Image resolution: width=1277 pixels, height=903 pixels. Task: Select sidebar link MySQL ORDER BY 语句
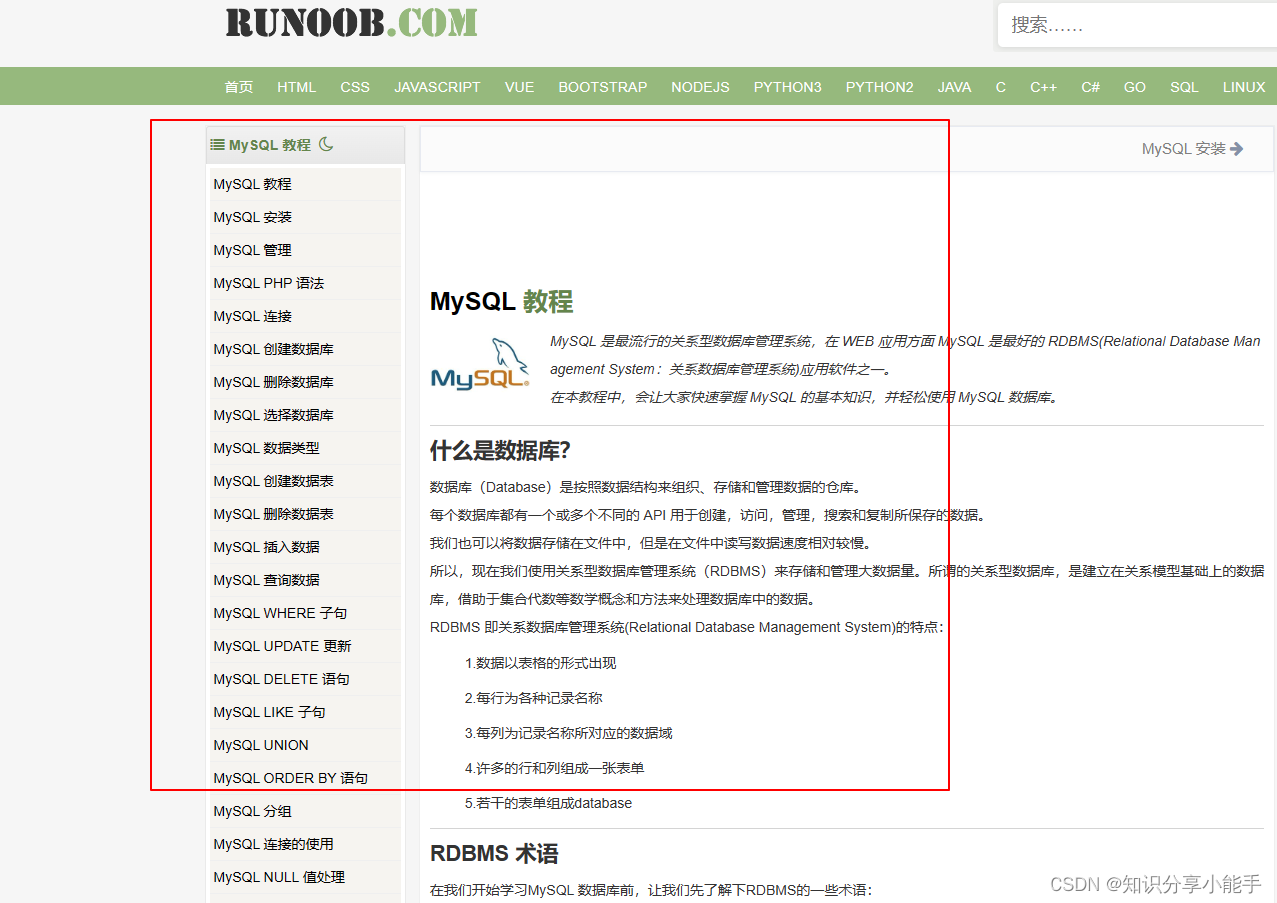click(290, 778)
